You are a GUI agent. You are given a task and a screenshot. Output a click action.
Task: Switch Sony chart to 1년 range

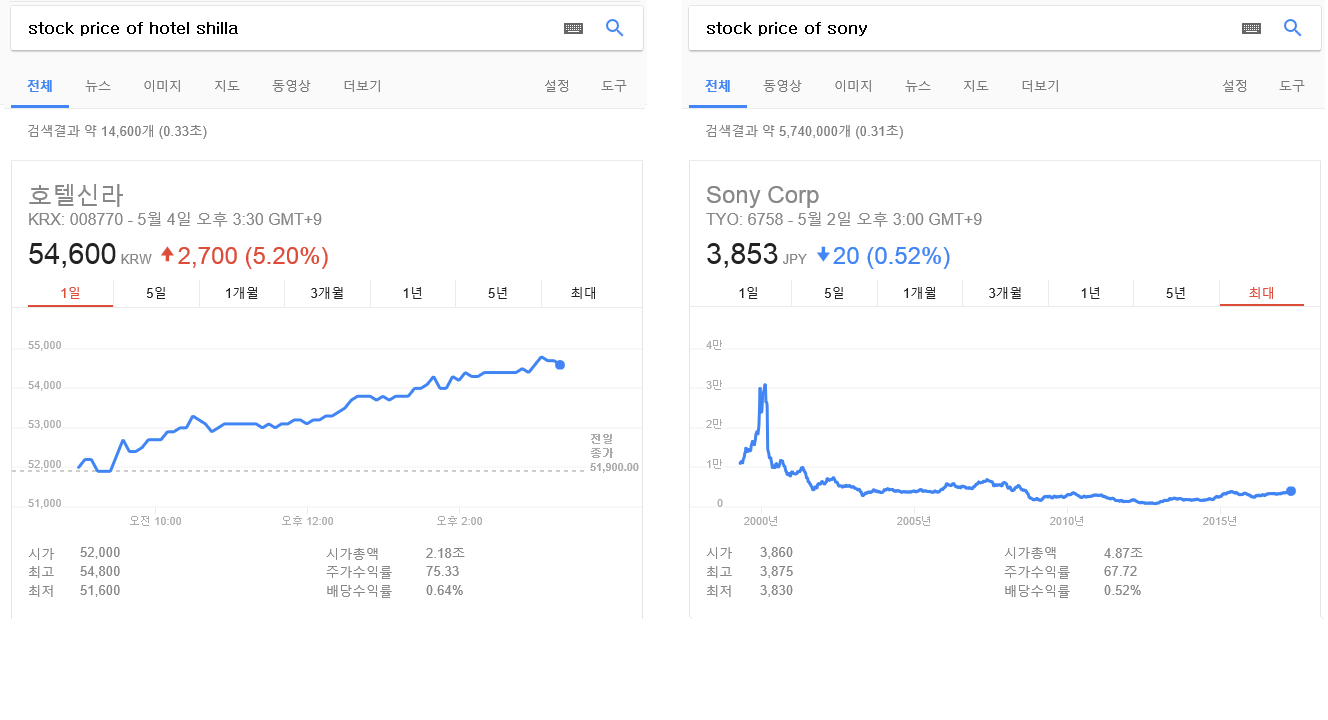1090,293
